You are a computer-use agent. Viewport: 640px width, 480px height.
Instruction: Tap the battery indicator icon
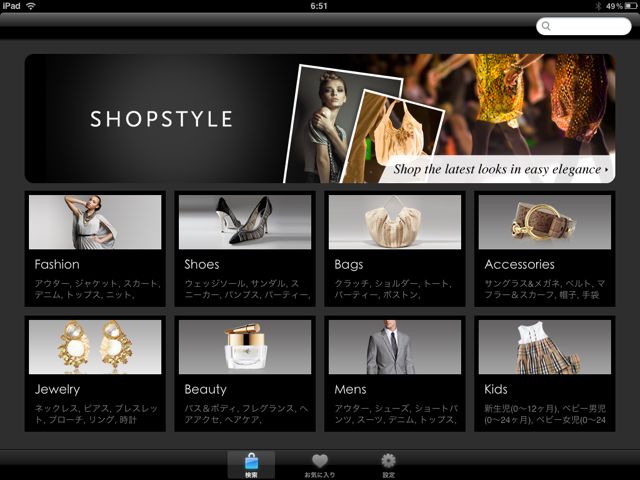point(631,6)
